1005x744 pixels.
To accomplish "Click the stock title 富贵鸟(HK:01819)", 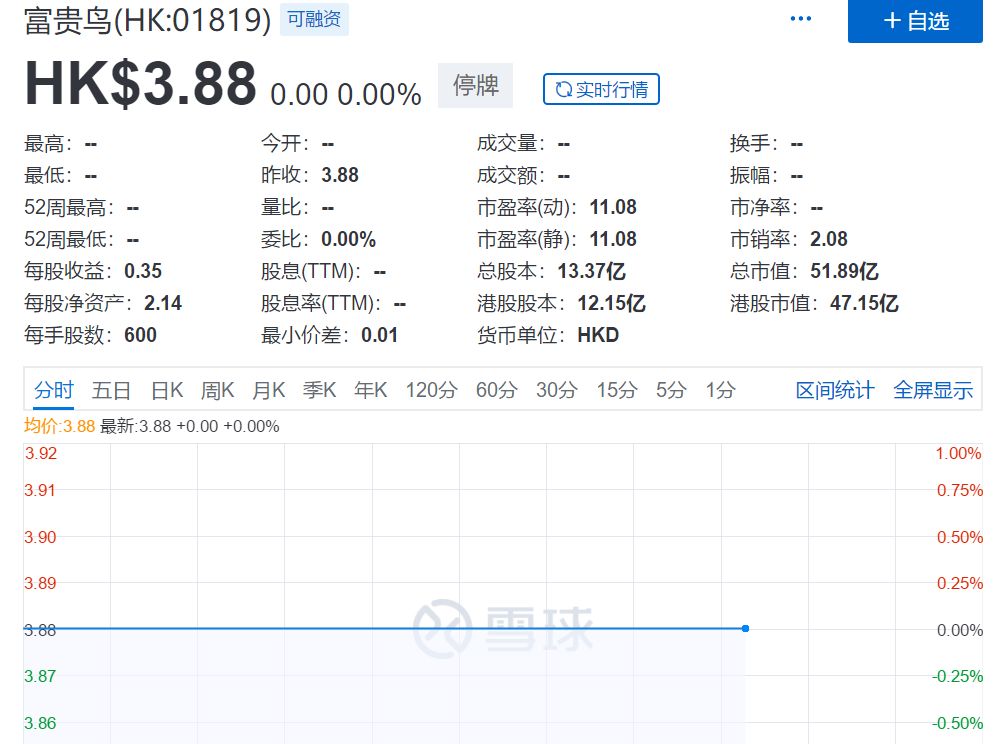I will (x=147, y=20).
